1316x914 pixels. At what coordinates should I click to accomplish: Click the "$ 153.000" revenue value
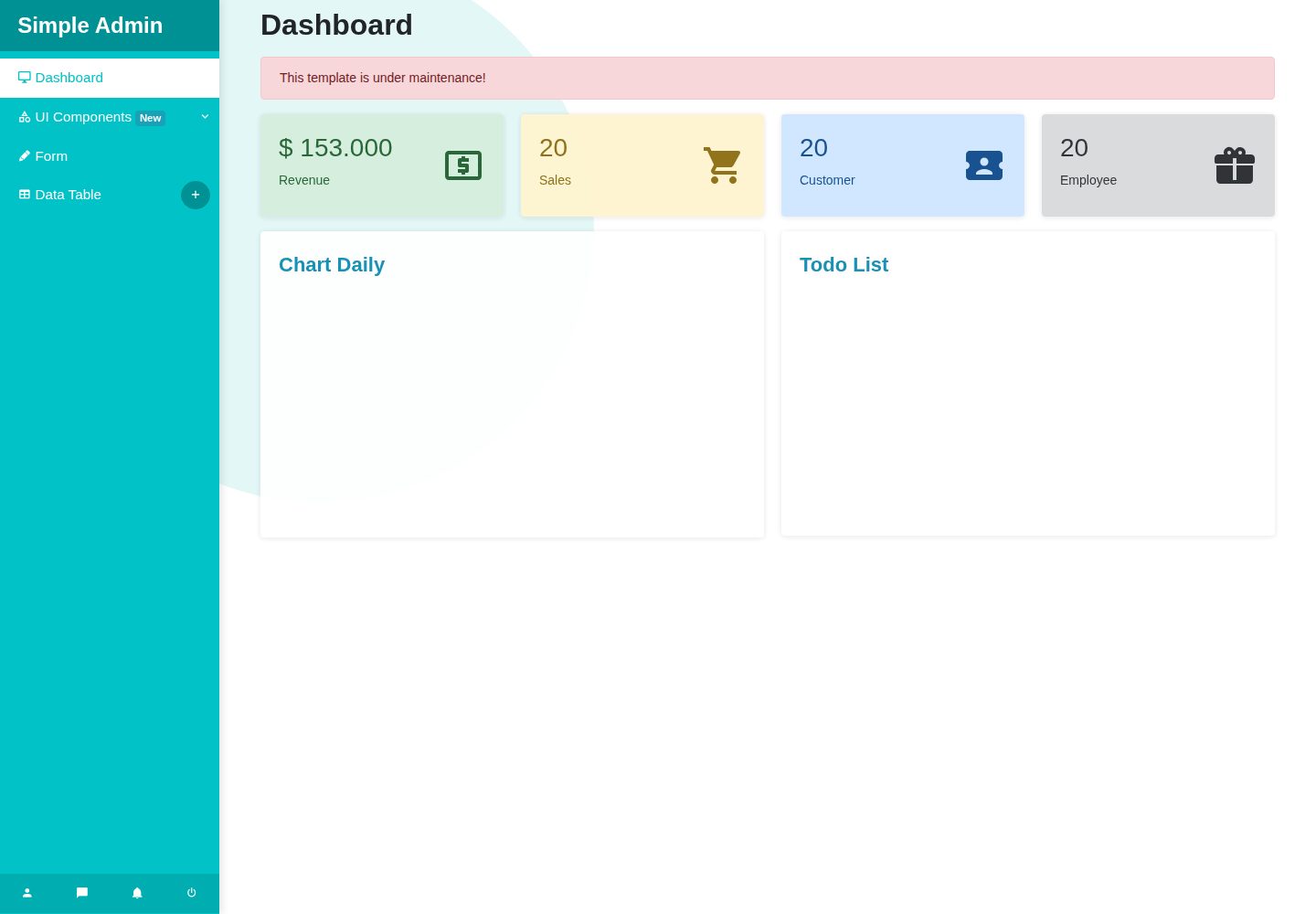coord(335,147)
